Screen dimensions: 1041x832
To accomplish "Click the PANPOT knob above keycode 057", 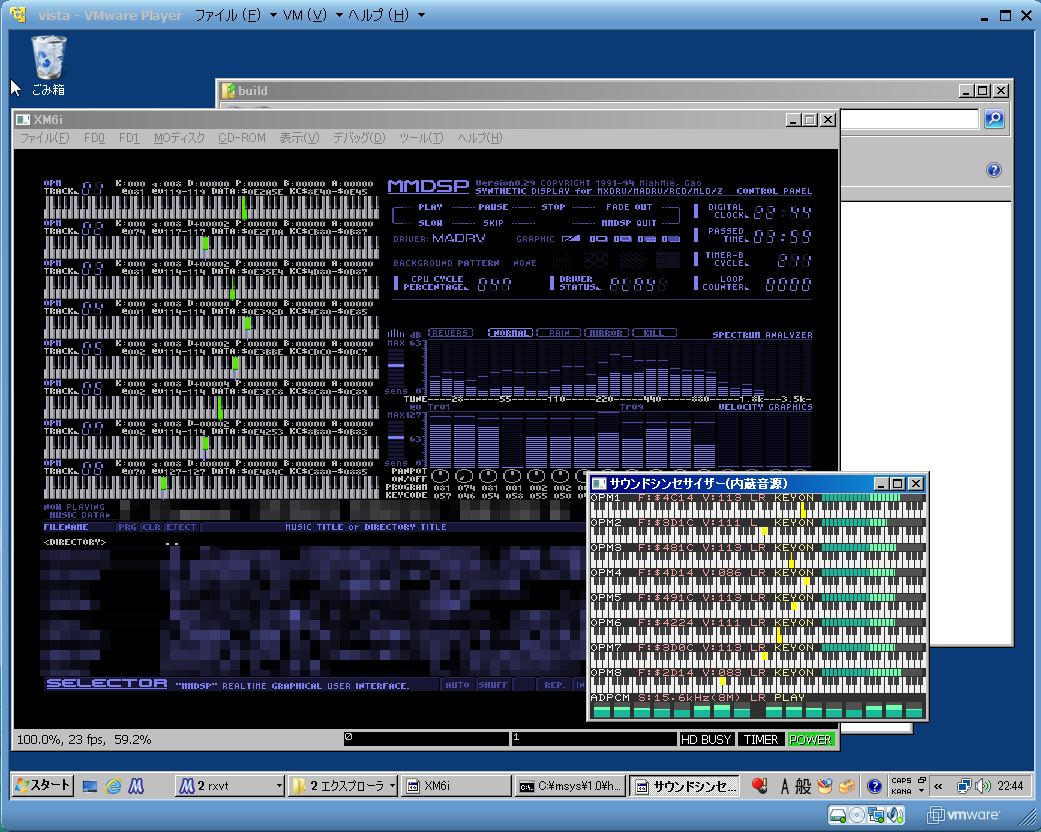I will (440, 476).
